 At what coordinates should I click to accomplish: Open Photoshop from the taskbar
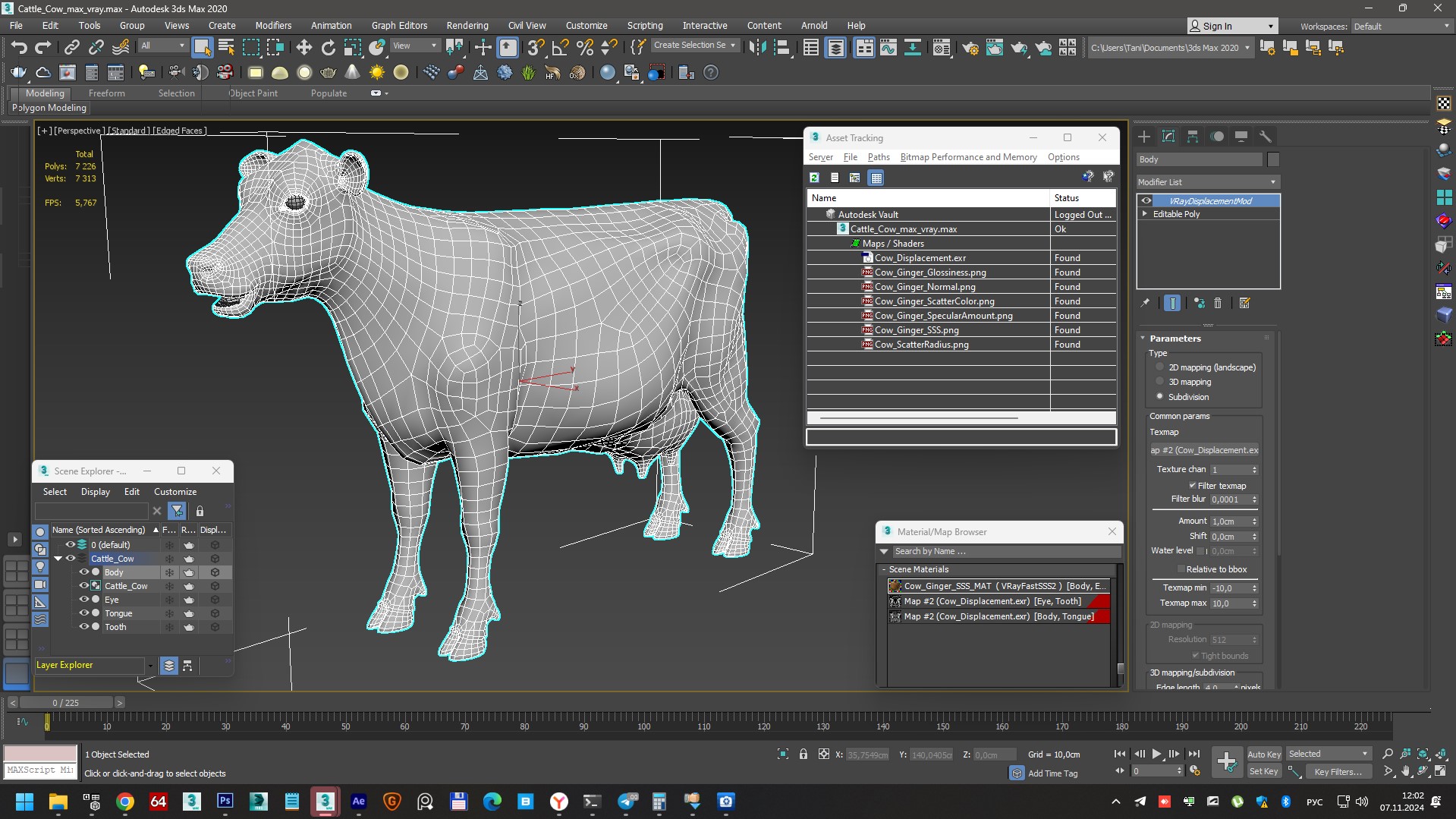[x=225, y=802]
